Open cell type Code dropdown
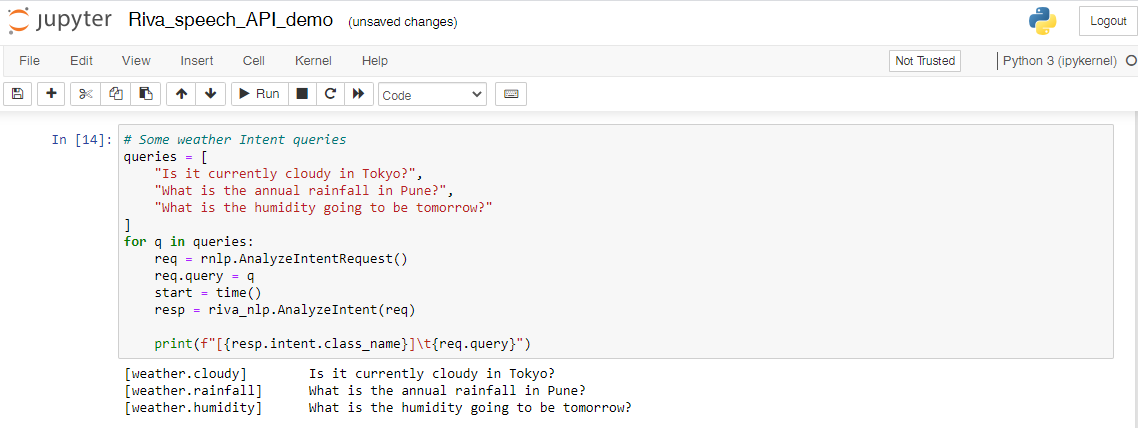This screenshot has width=1138, height=428. point(433,94)
